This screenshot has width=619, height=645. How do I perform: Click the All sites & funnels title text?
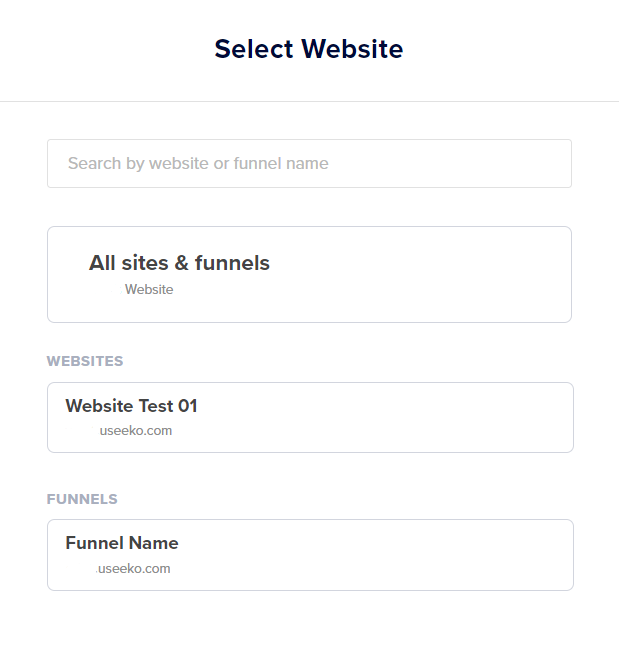point(179,263)
